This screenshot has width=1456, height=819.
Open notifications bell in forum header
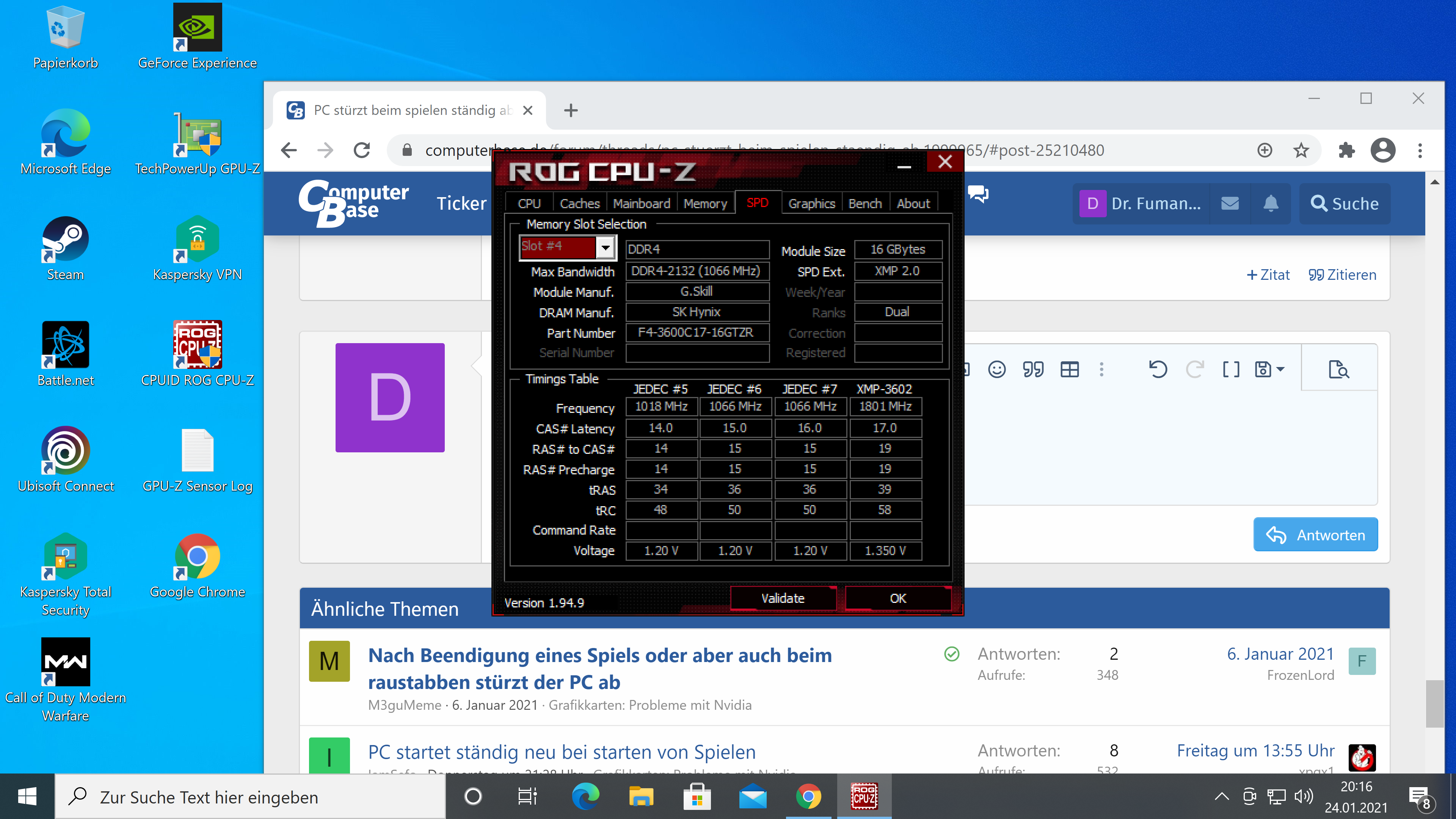1271,204
